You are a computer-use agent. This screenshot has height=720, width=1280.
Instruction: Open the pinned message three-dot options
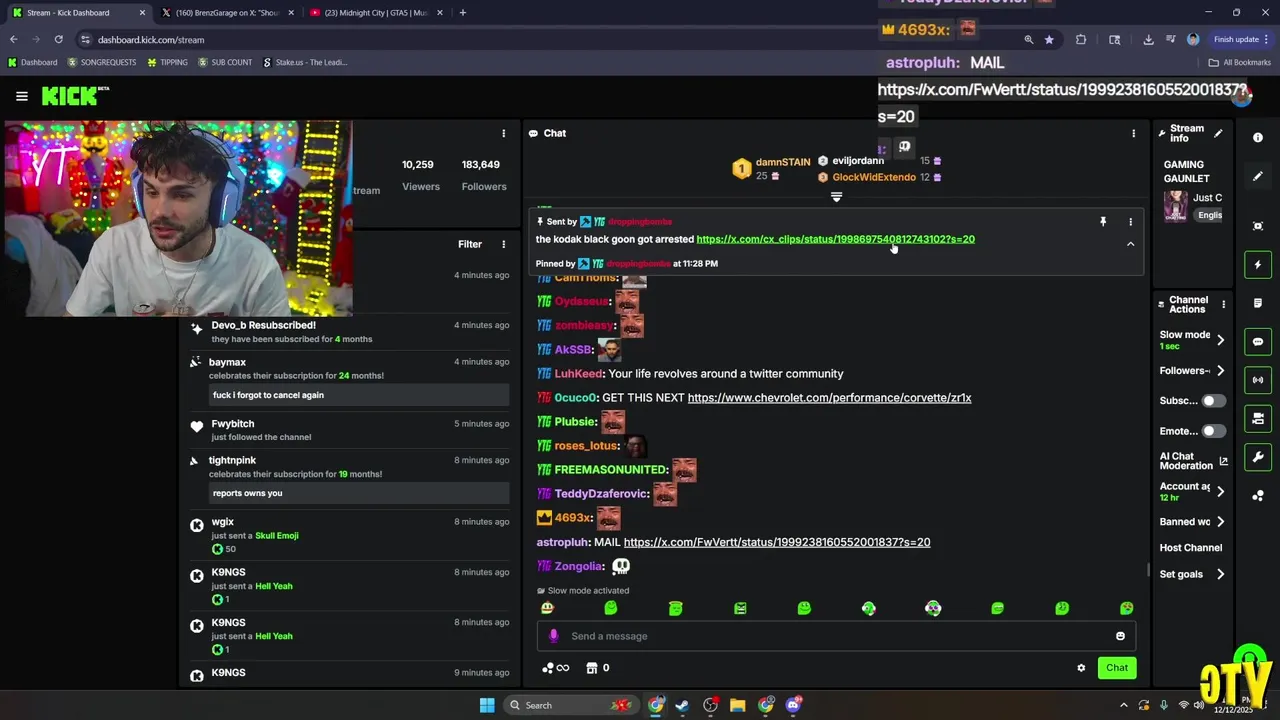pyautogui.click(x=1131, y=222)
